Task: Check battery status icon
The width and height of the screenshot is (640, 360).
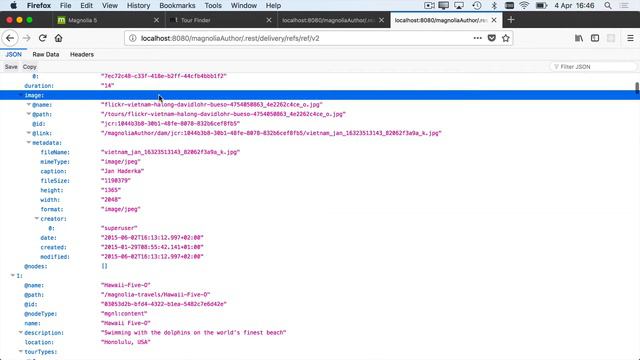Action: pyautogui.click(x=541, y=5)
